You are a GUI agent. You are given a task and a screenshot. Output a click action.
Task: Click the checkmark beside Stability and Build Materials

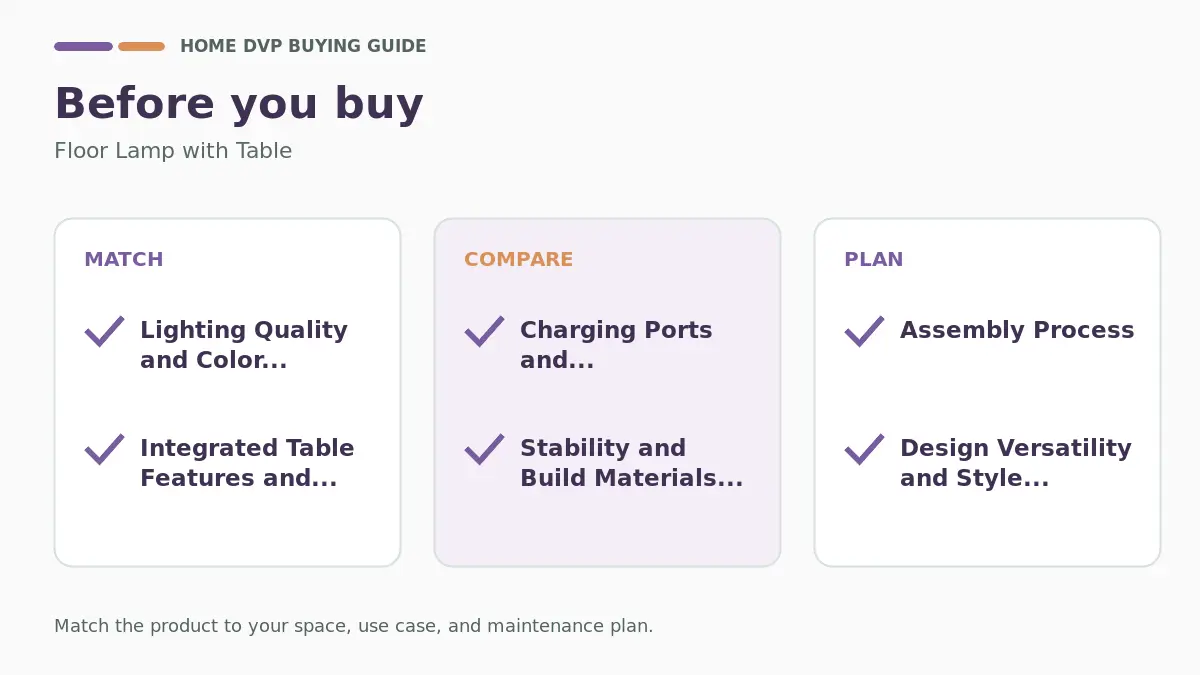point(484,449)
